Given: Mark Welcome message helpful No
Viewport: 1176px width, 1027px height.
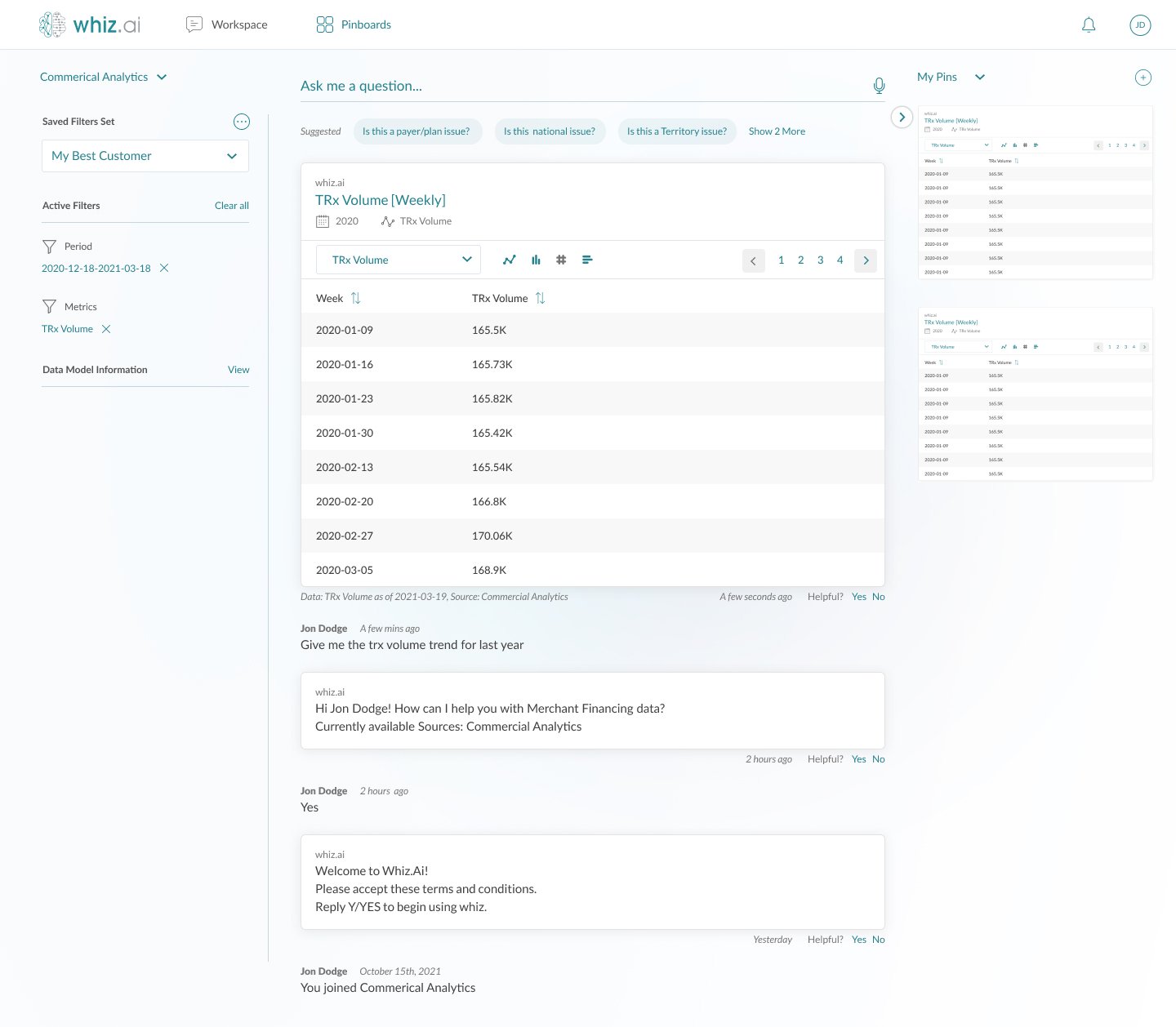Looking at the screenshot, I should [879, 940].
